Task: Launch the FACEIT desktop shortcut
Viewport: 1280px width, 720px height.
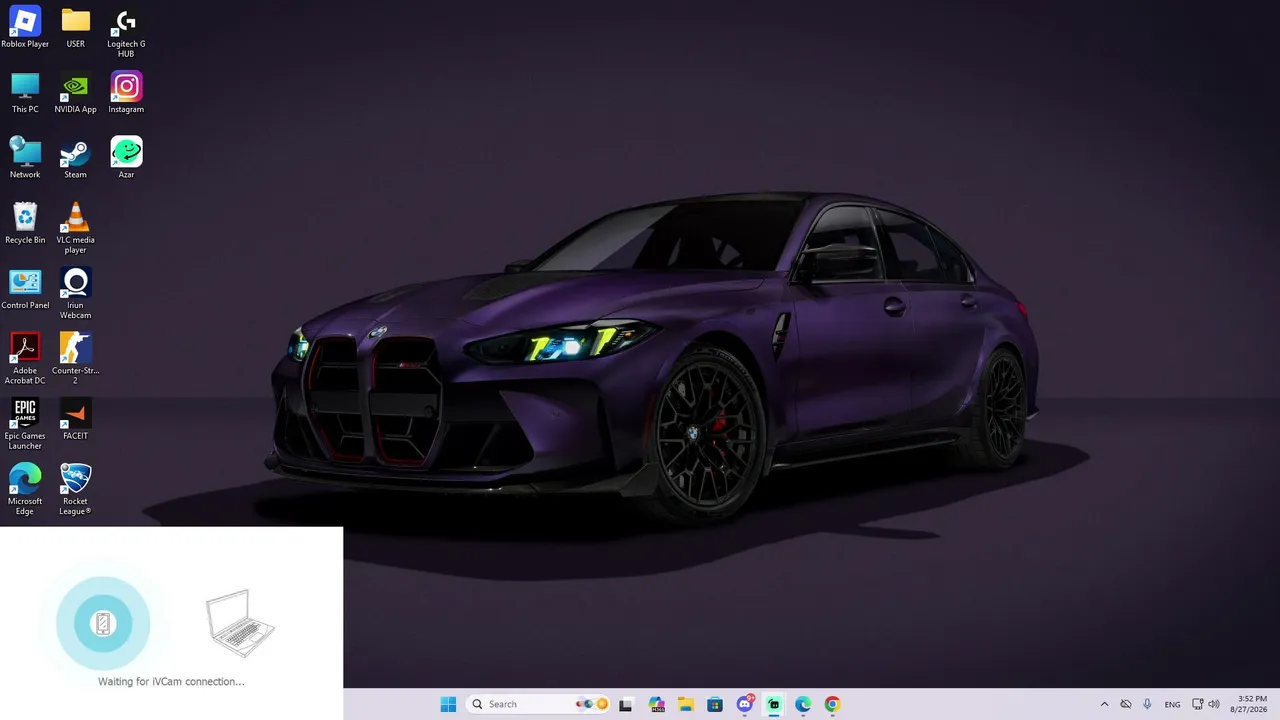Action: (x=75, y=418)
